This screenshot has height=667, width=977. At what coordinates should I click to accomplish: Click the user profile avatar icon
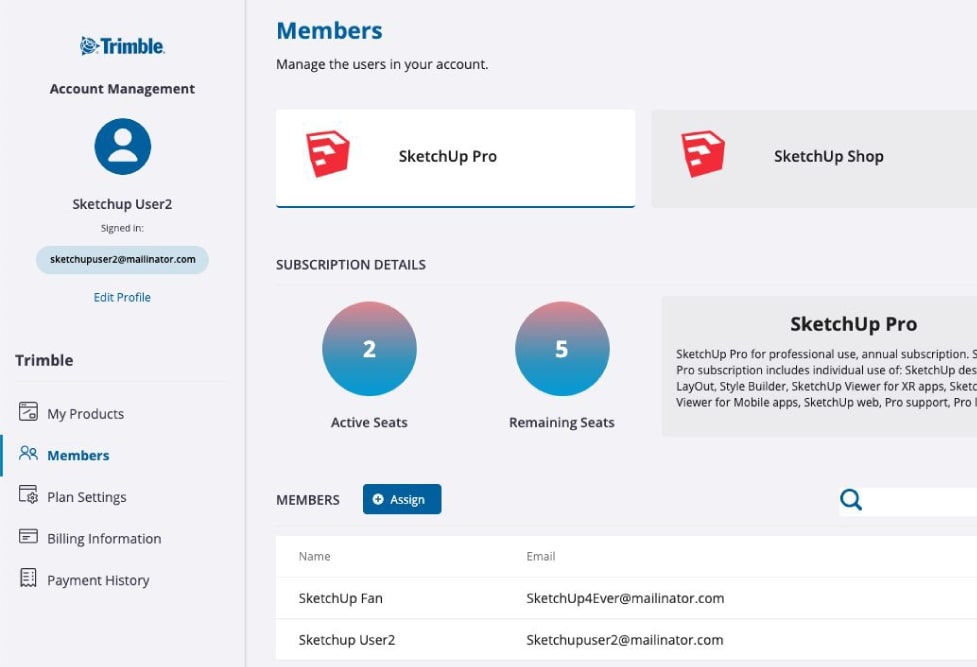[x=122, y=146]
